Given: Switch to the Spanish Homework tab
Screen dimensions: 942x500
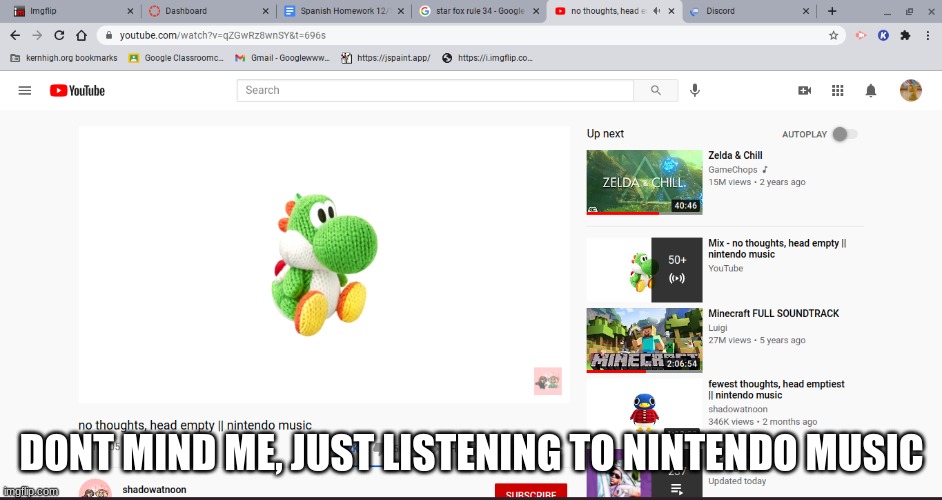Looking at the screenshot, I should 342,11.
